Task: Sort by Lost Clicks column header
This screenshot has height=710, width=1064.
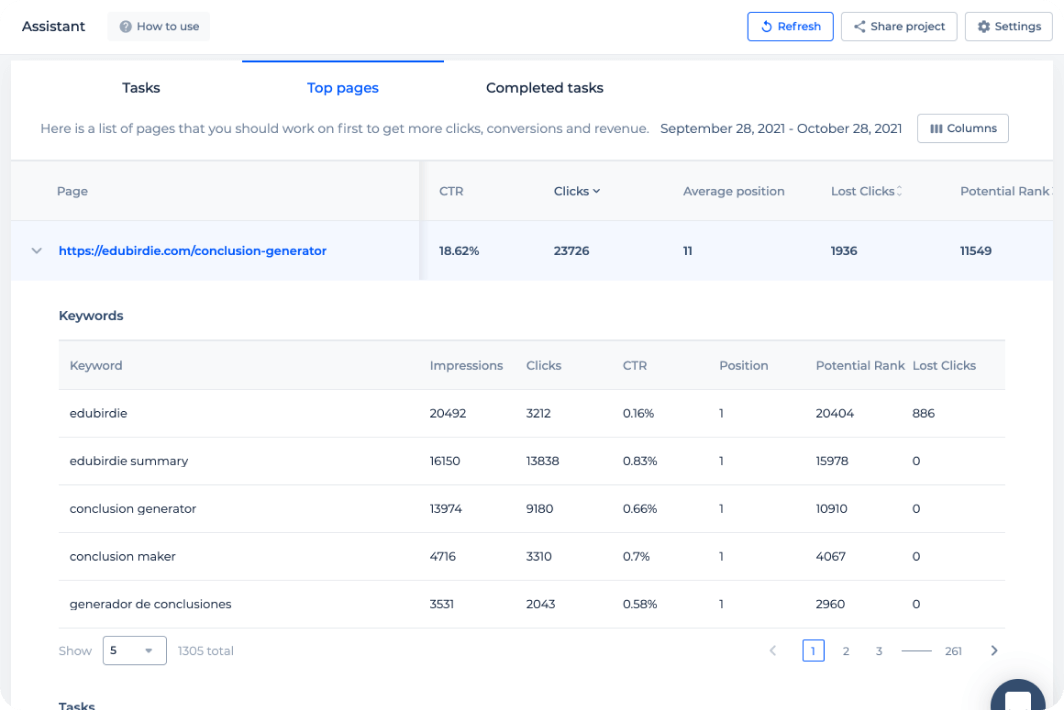Action: click(866, 191)
